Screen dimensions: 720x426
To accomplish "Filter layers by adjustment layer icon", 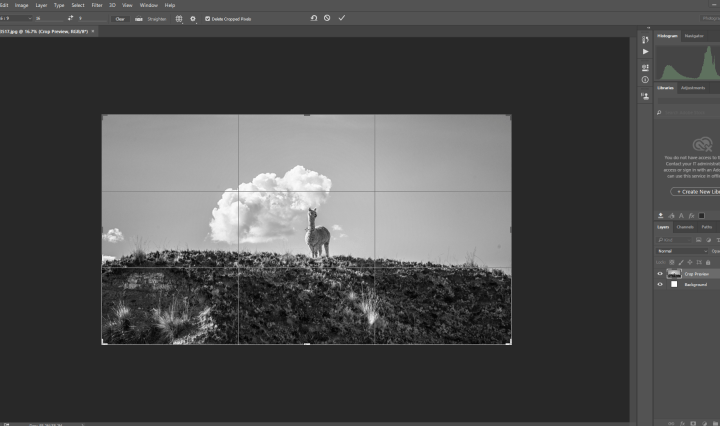I will 709,240.
